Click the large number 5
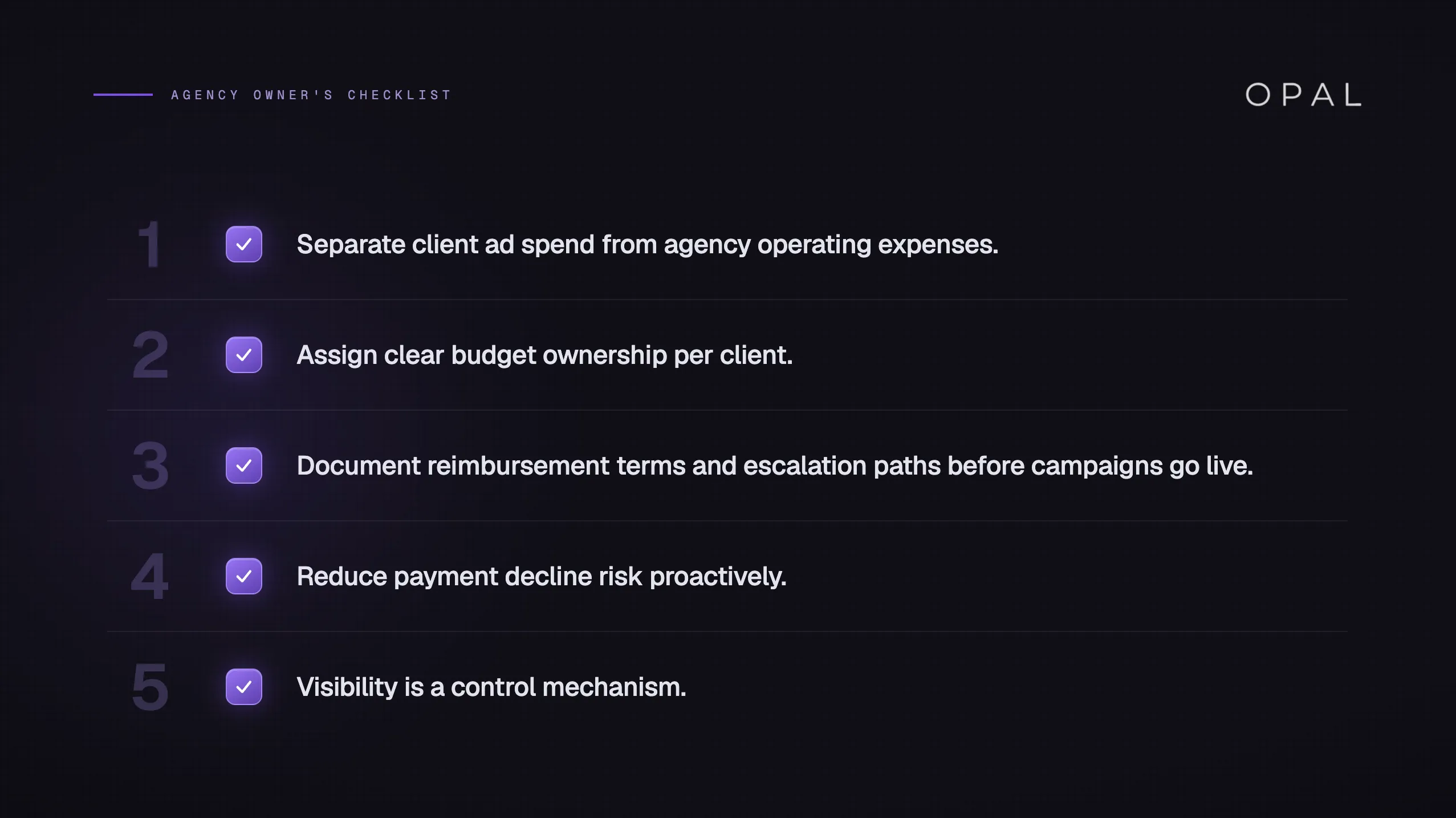Image resolution: width=1456 pixels, height=818 pixels. (151, 687)
